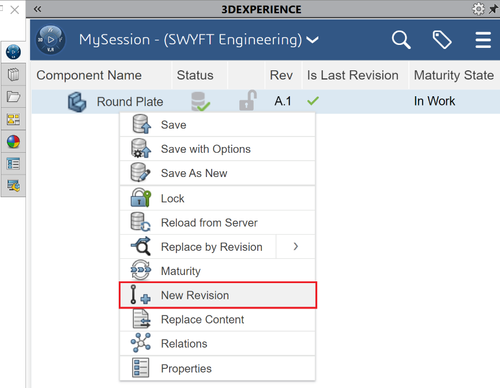Open the custom properties list side tab

point(13,164)
